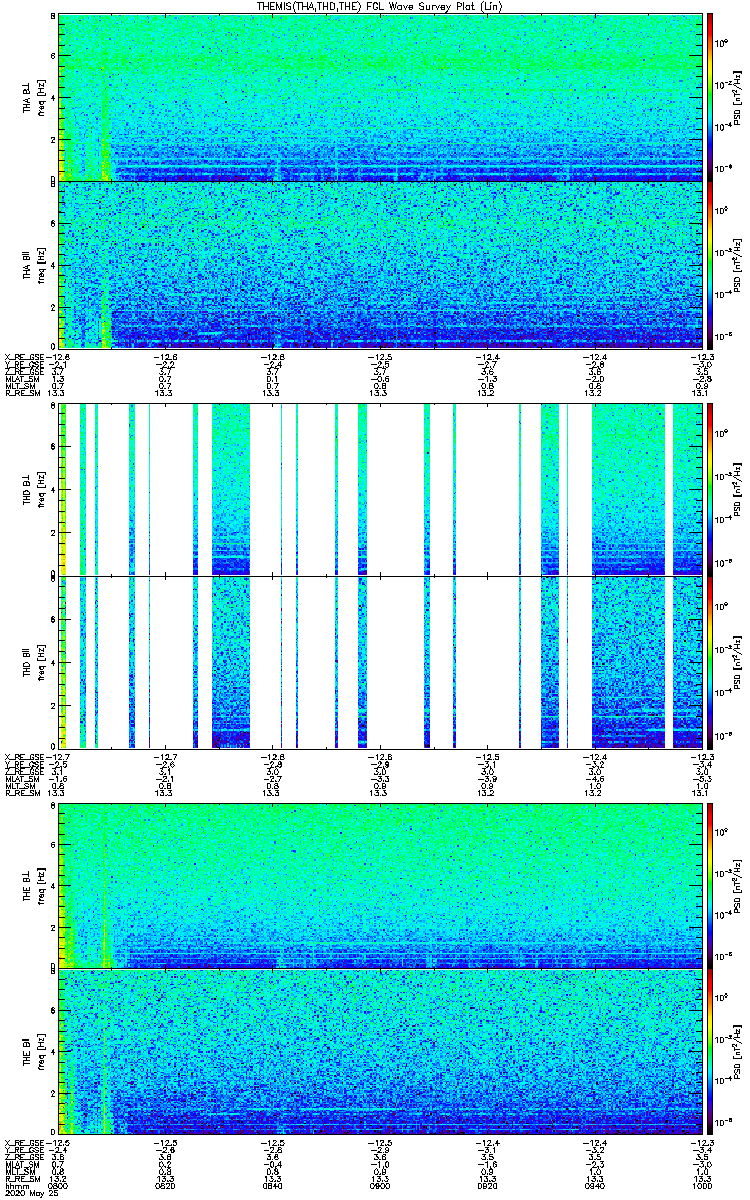Click the X_RE_GSE row label under the THD panels
This screenshot has width=750, height=1200.
click(x=23, y=757)
